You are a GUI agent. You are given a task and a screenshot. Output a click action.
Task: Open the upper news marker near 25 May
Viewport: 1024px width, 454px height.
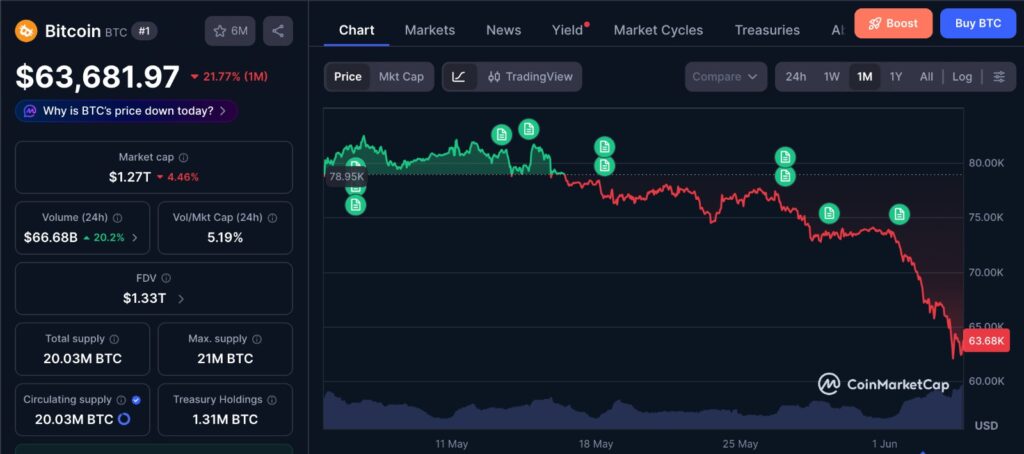point(785,157)
